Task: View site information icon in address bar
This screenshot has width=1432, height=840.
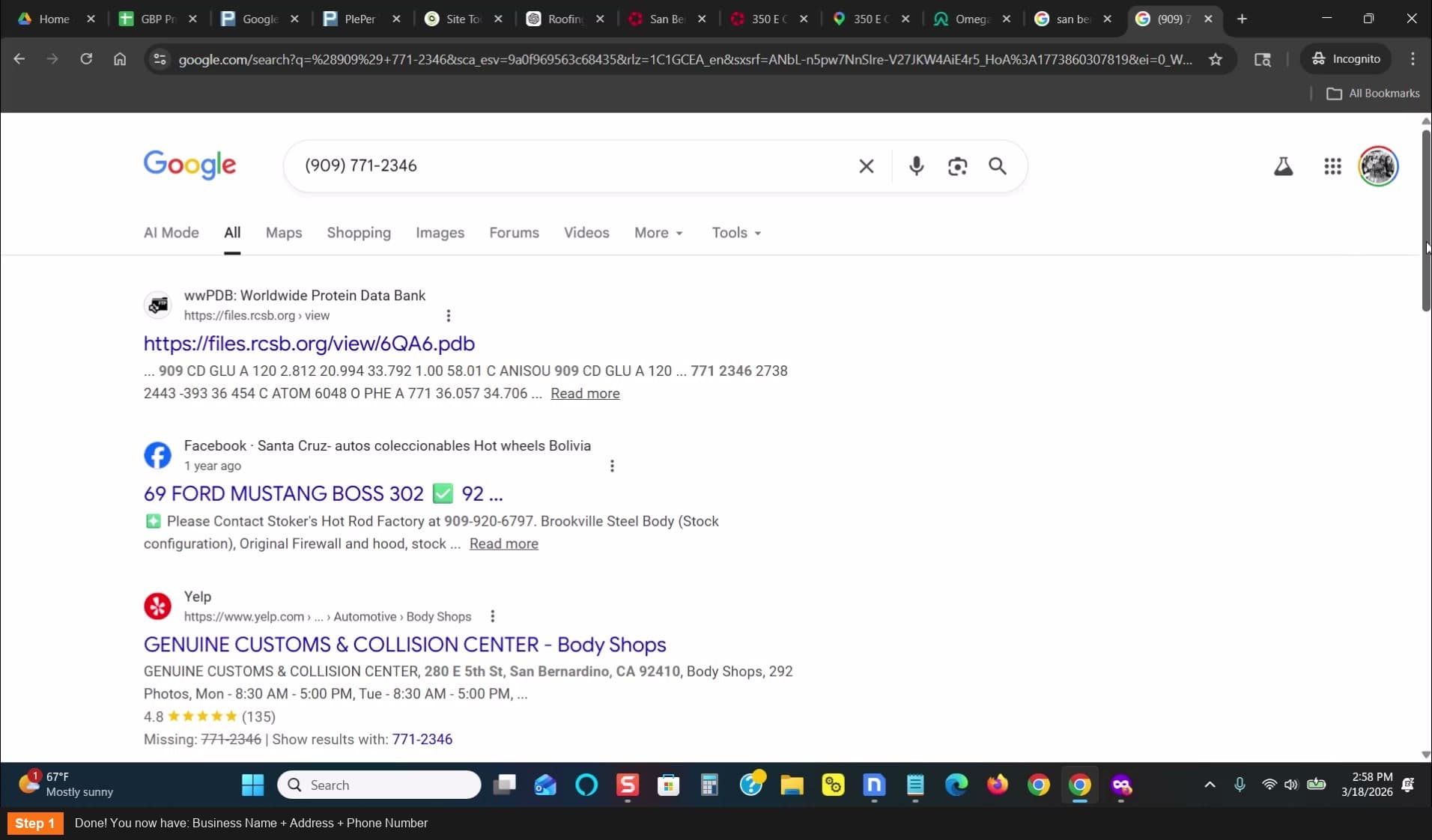Action: [159, 59]
